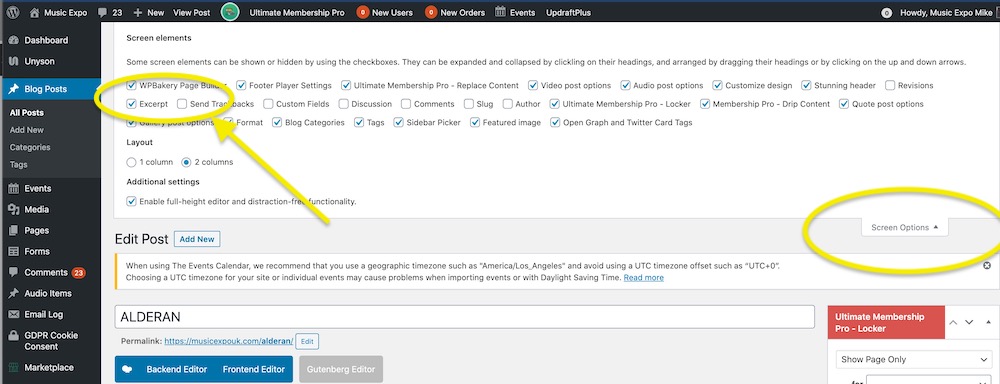1000x384 pixels.
Task: Uncheck the Excerpt checkbox
Action: tap(131, 104)
